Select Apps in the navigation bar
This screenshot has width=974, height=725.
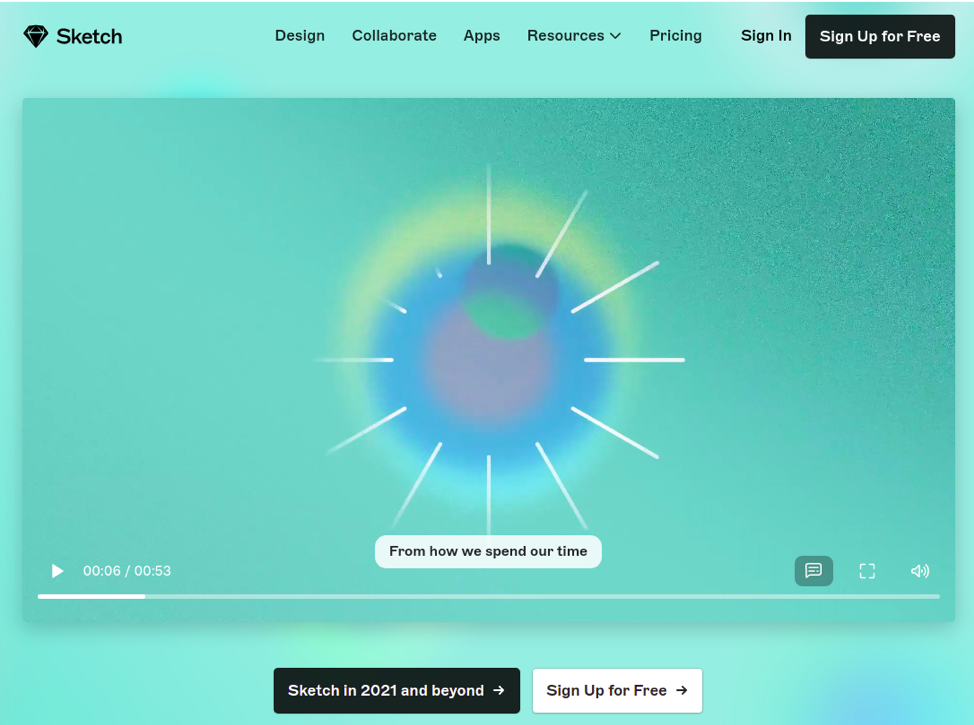(481, 36)
